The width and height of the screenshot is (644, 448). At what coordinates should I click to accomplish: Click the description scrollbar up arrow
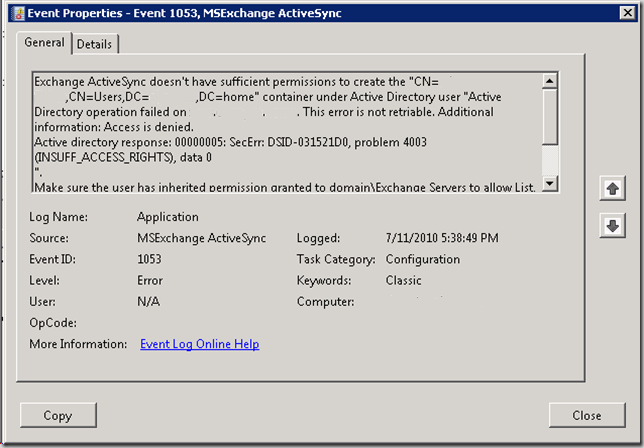[549, 80]
